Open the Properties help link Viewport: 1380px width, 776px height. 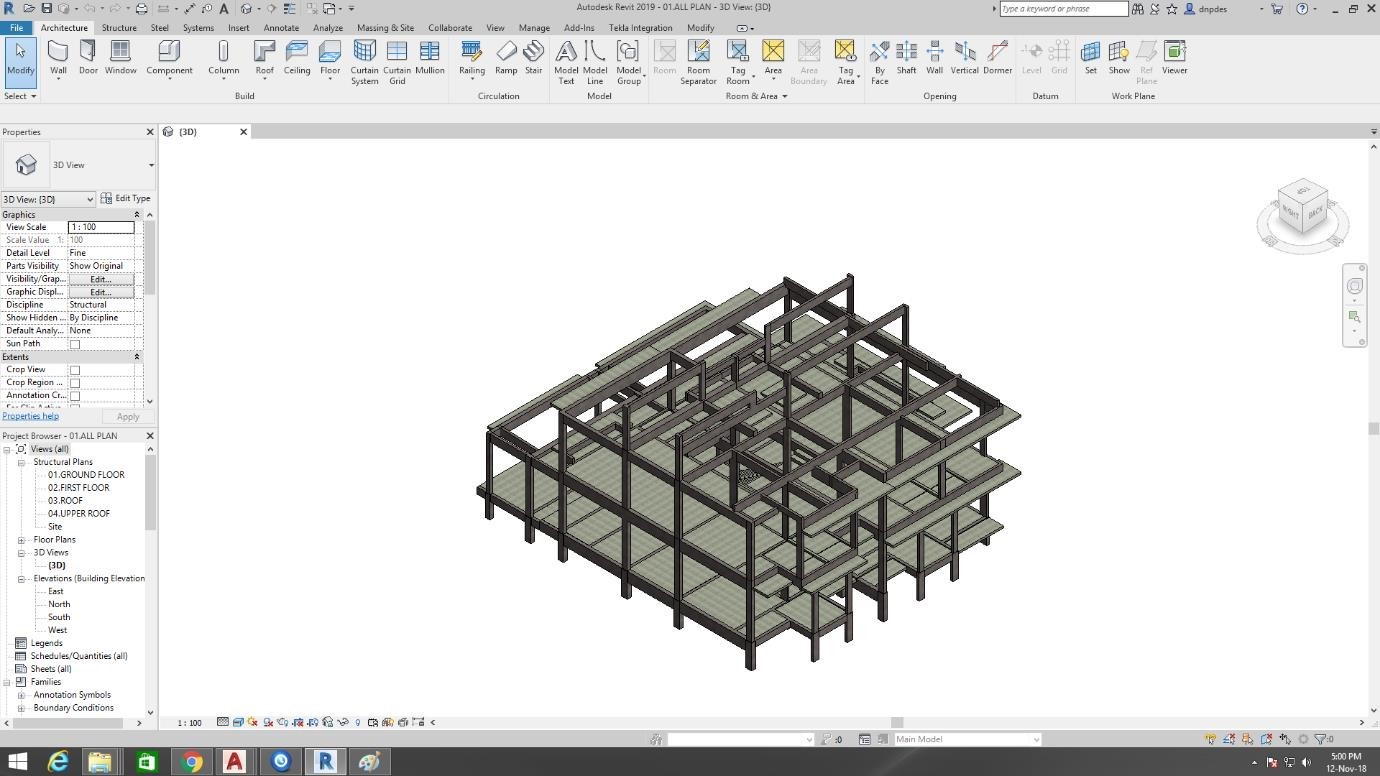(x=30, y=416)
